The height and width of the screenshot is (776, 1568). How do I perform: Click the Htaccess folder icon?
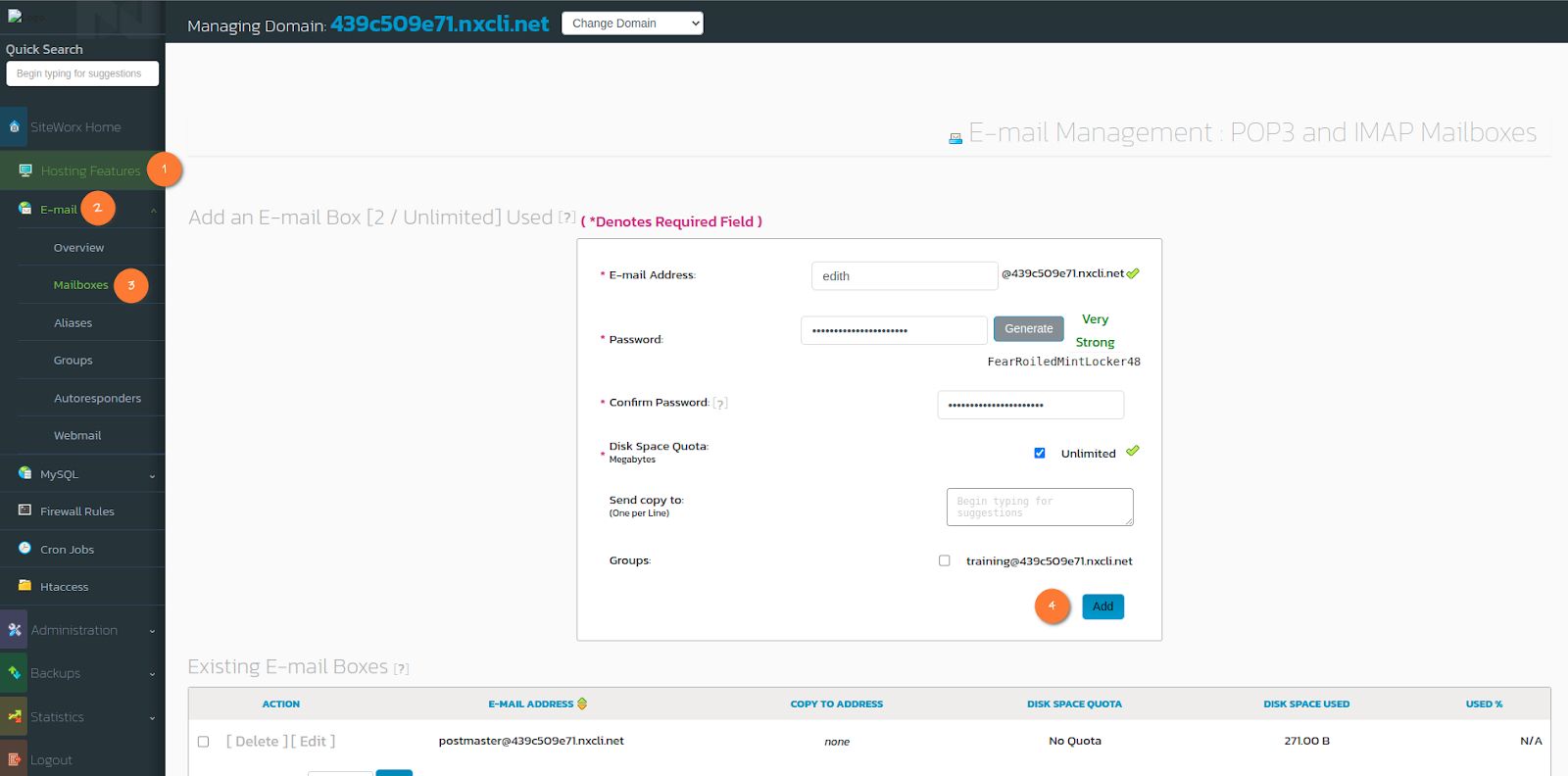click(24, 586)
